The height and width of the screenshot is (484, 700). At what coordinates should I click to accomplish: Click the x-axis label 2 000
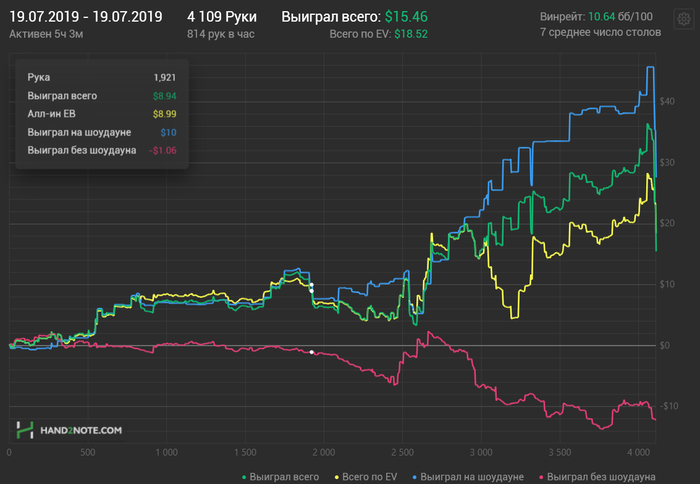point(324,452)
